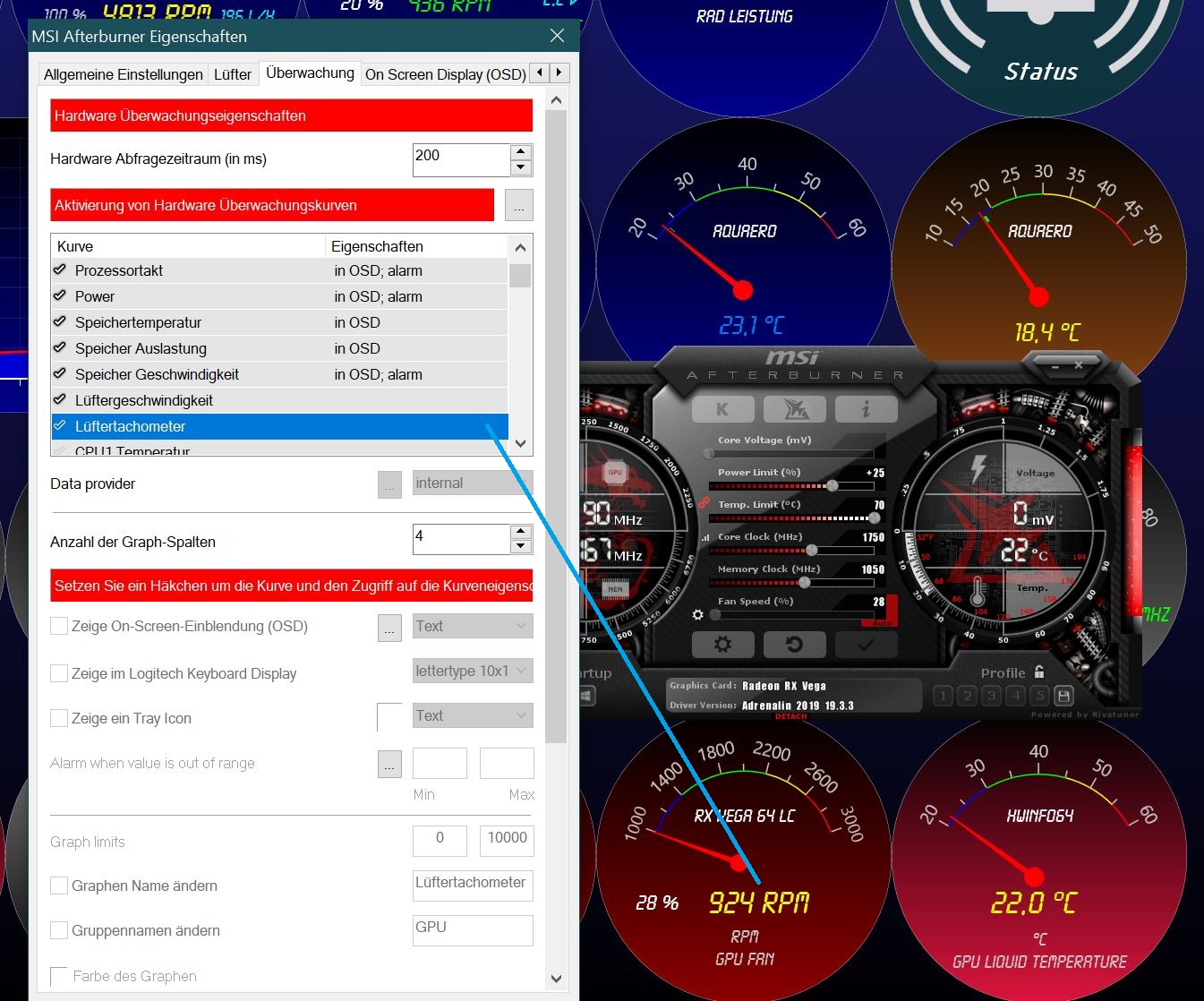Uncheck the Speicher Auslastung curve checkmark
Screen dimensions: 1204x1001
60,347
